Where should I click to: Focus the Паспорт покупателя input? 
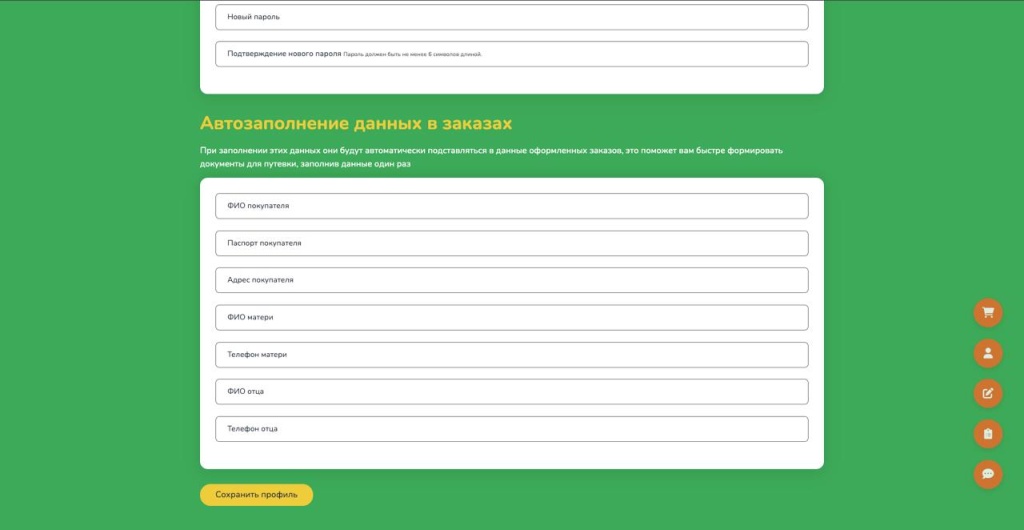pos(511,243)
